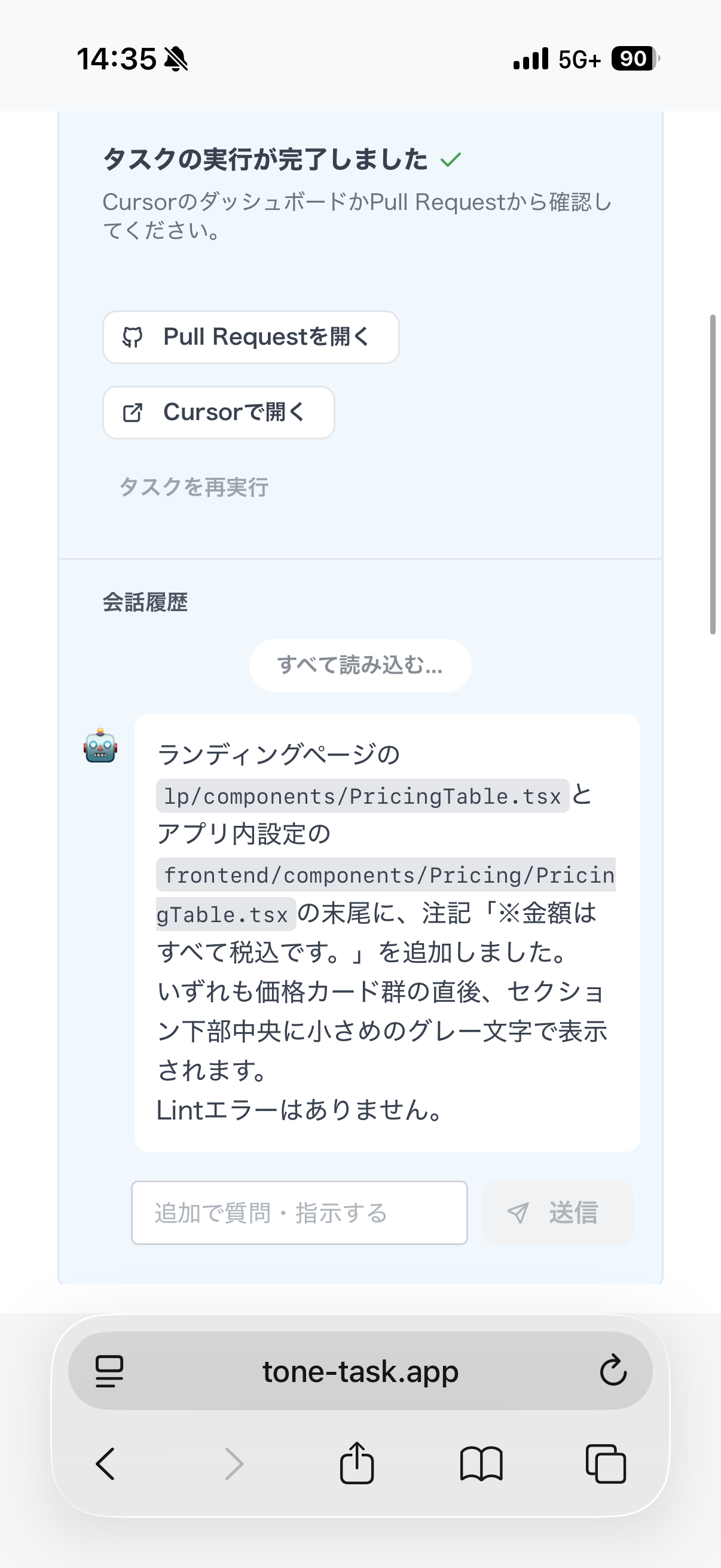Screen dimensions: 721x1568
Task: Tap the status bar clock
Action: pyautogui.click(x=116, y=59)
